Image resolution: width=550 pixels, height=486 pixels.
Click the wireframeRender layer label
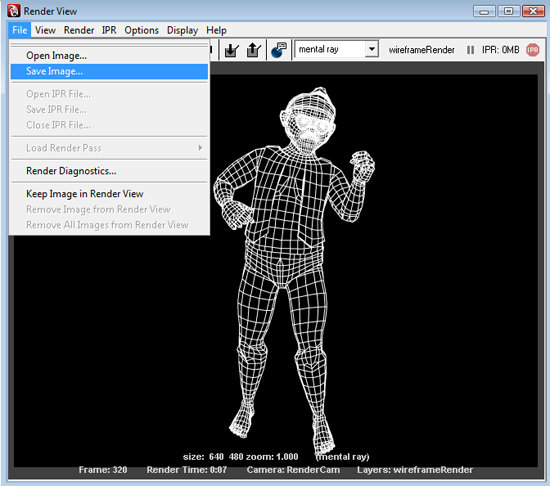coord(422,50)
